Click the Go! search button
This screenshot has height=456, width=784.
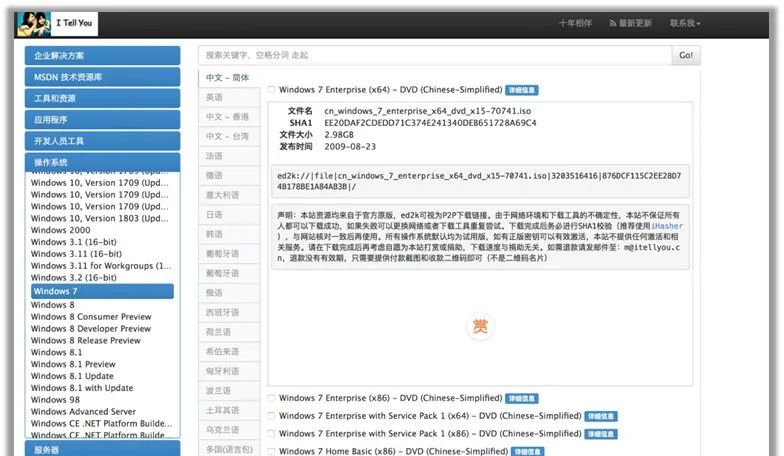686,56
